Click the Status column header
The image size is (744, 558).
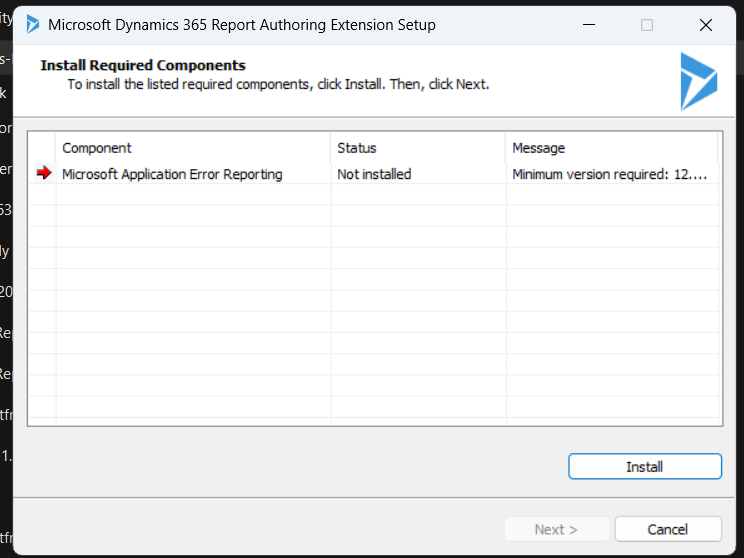click(x=418, y=148)
